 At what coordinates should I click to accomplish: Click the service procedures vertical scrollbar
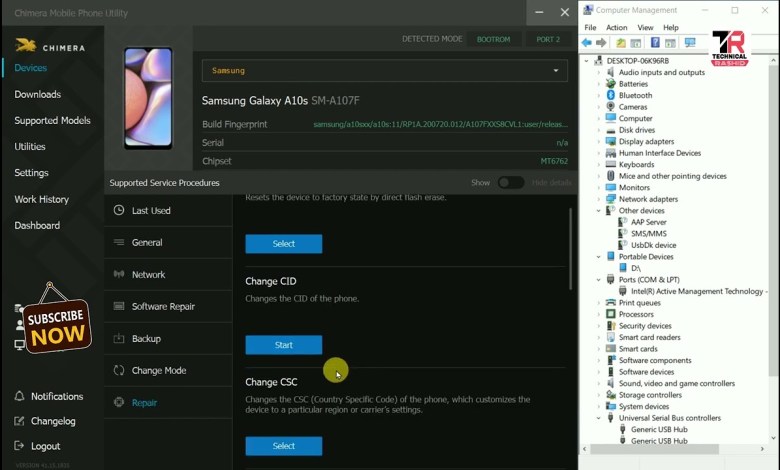(571, 250)
